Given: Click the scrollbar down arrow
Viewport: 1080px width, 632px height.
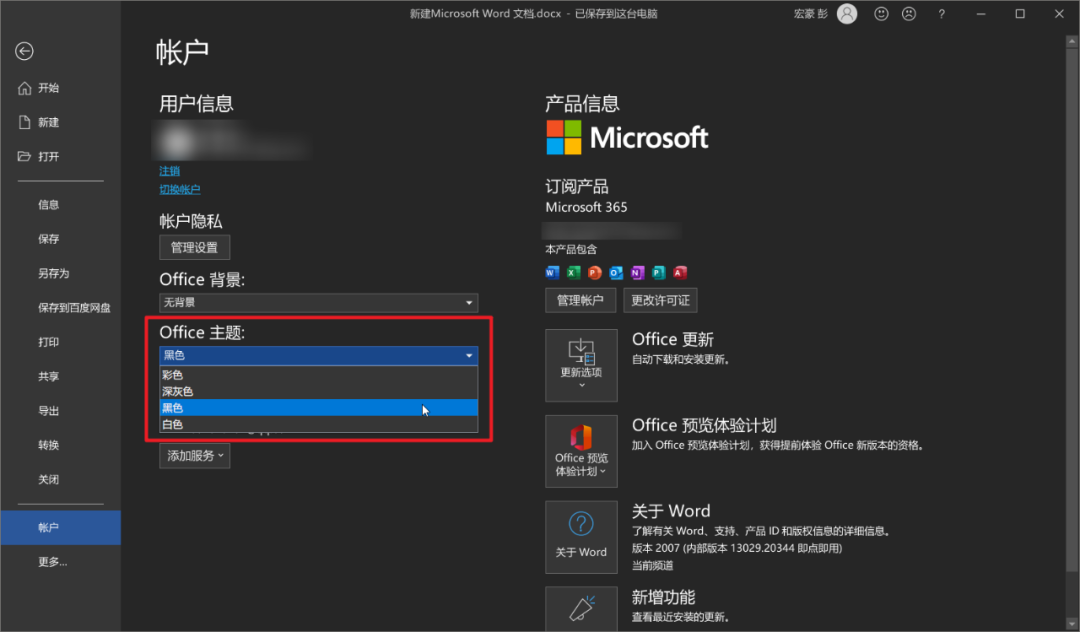Looking at the screenshot, I should pos(1072,624).
